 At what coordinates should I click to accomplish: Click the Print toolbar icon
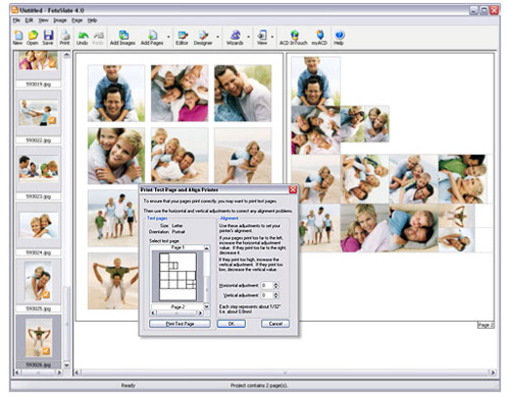click(65, 37)
